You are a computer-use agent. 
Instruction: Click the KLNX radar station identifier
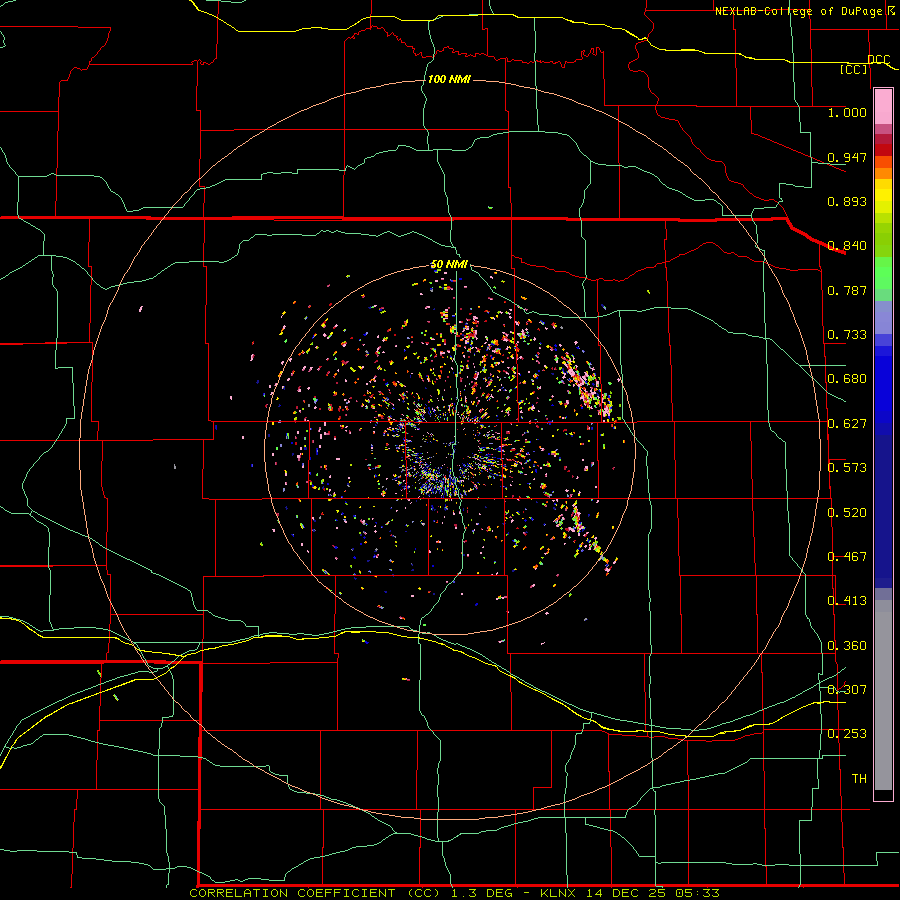559,893
